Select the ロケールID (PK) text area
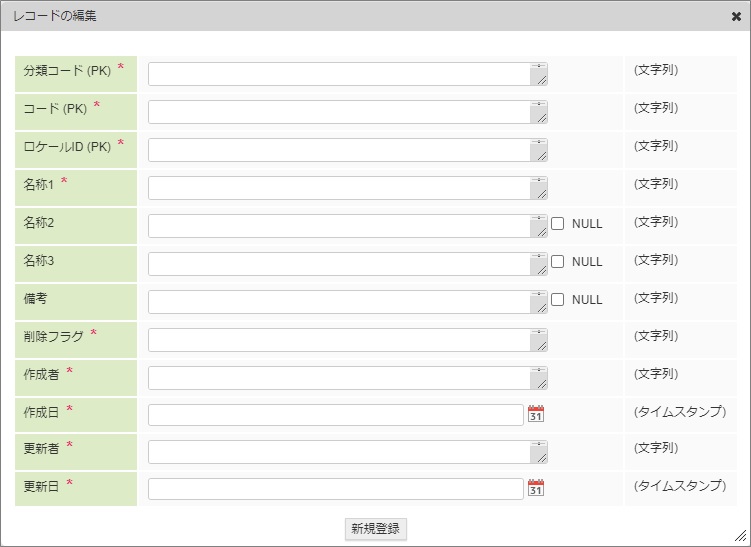Viewport: 751px width, 547px height. tap(338, 150)
